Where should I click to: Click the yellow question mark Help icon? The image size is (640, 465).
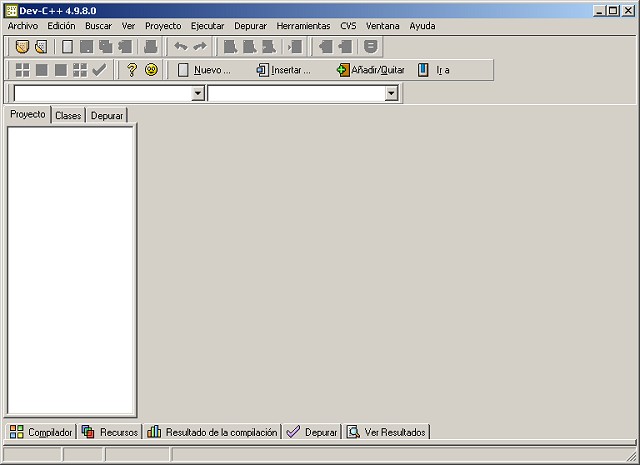(x=131, y=70)
